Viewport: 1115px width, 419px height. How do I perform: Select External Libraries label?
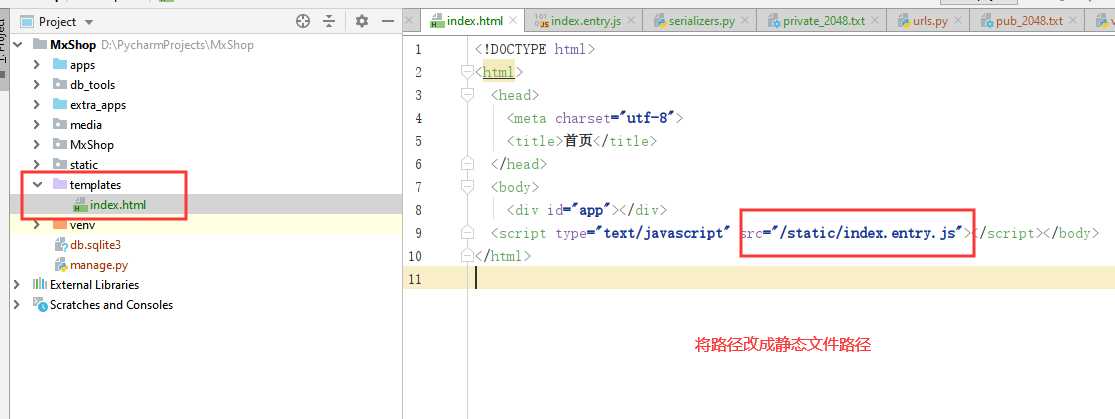coord(95,285)
